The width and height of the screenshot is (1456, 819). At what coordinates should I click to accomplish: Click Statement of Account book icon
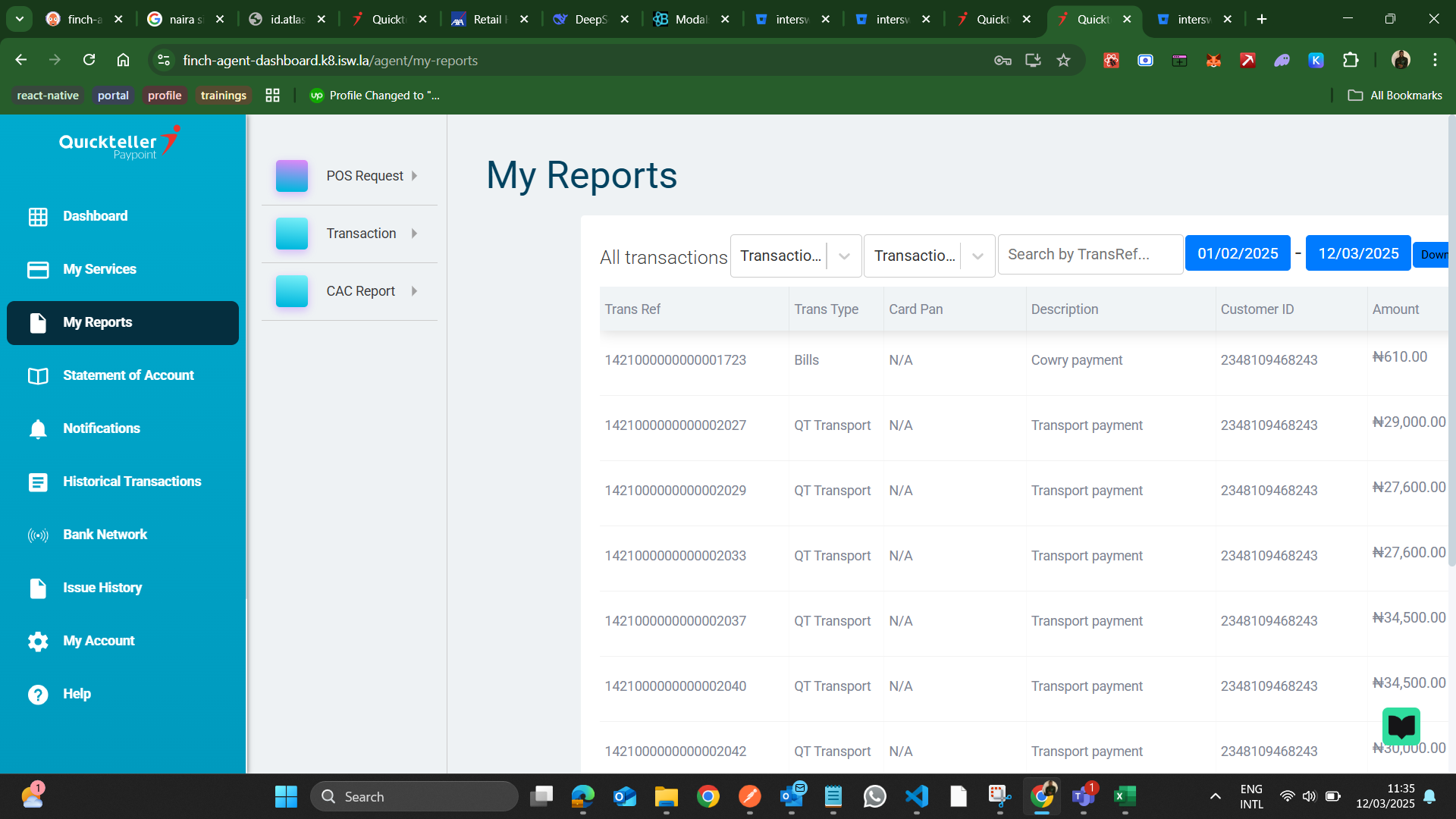[x=38, y=376]
